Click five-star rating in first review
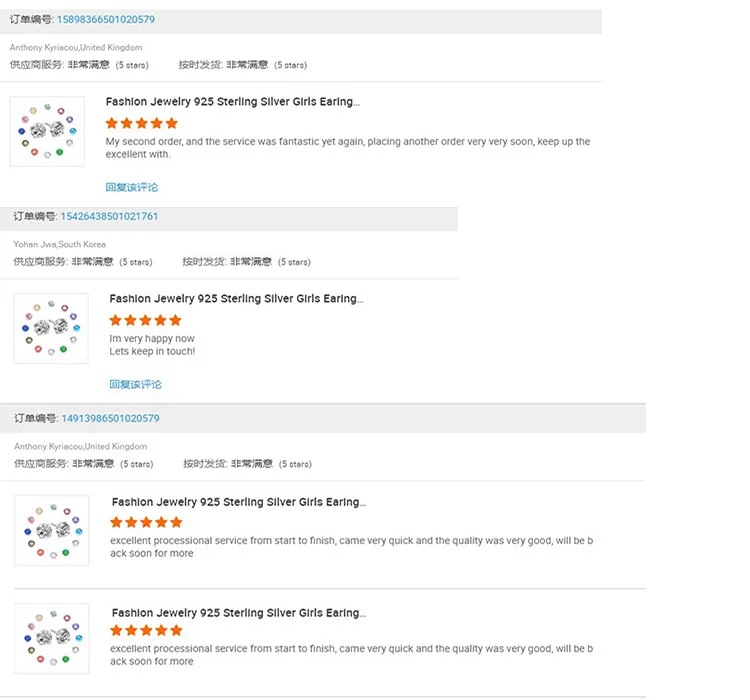 (142, 123)
